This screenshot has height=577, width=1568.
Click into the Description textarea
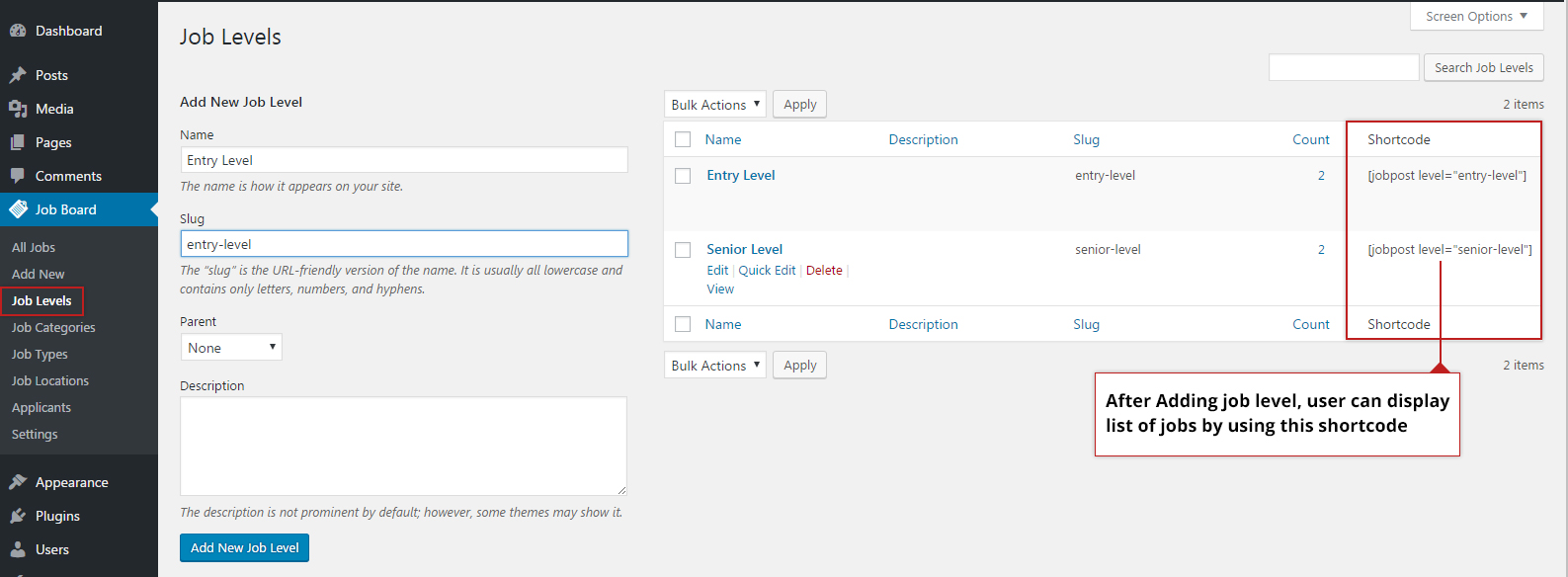tap(403, 446)
